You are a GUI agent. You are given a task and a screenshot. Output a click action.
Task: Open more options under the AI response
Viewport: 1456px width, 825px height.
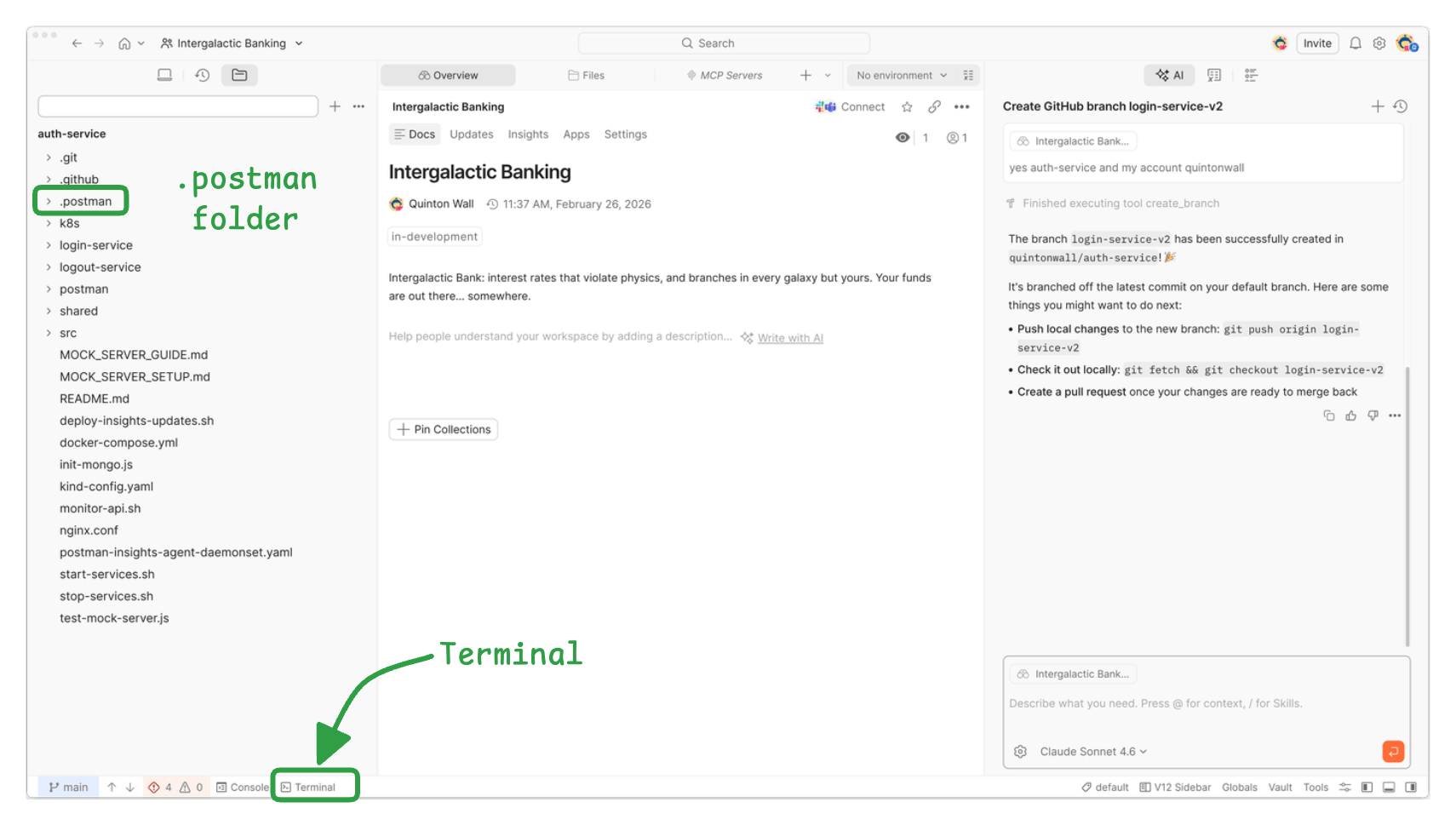click(x=1395, y=415)
